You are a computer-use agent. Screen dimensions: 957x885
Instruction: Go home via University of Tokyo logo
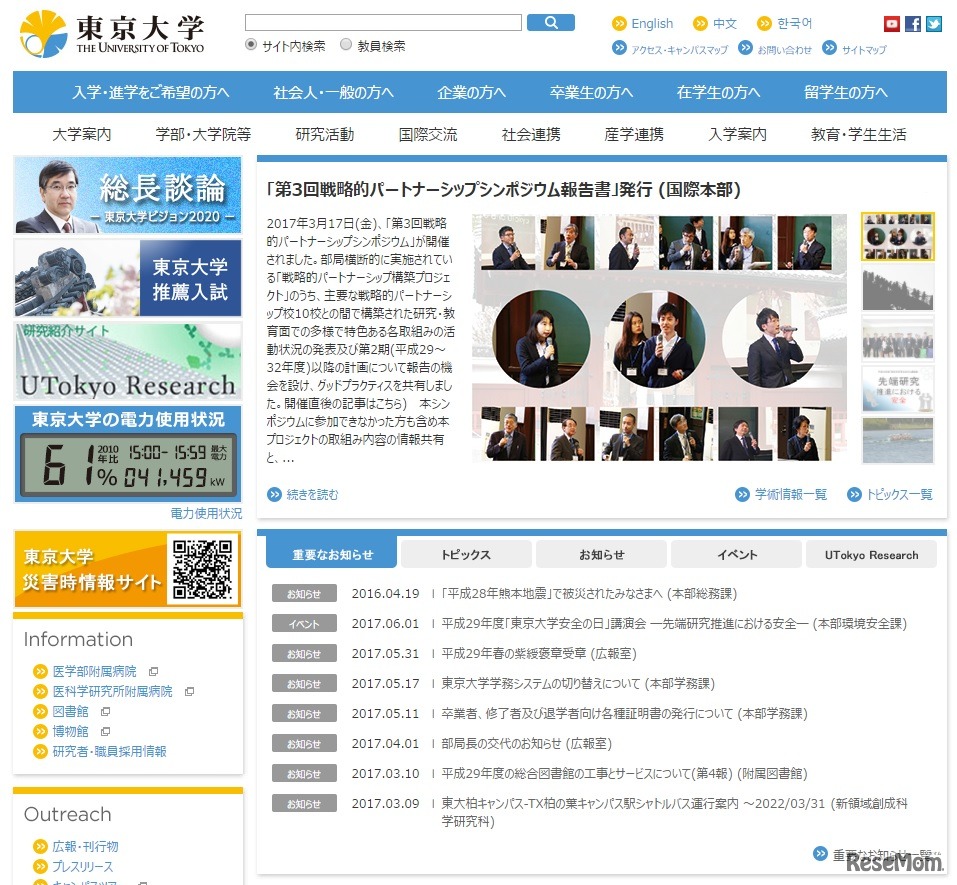point(112,34)
